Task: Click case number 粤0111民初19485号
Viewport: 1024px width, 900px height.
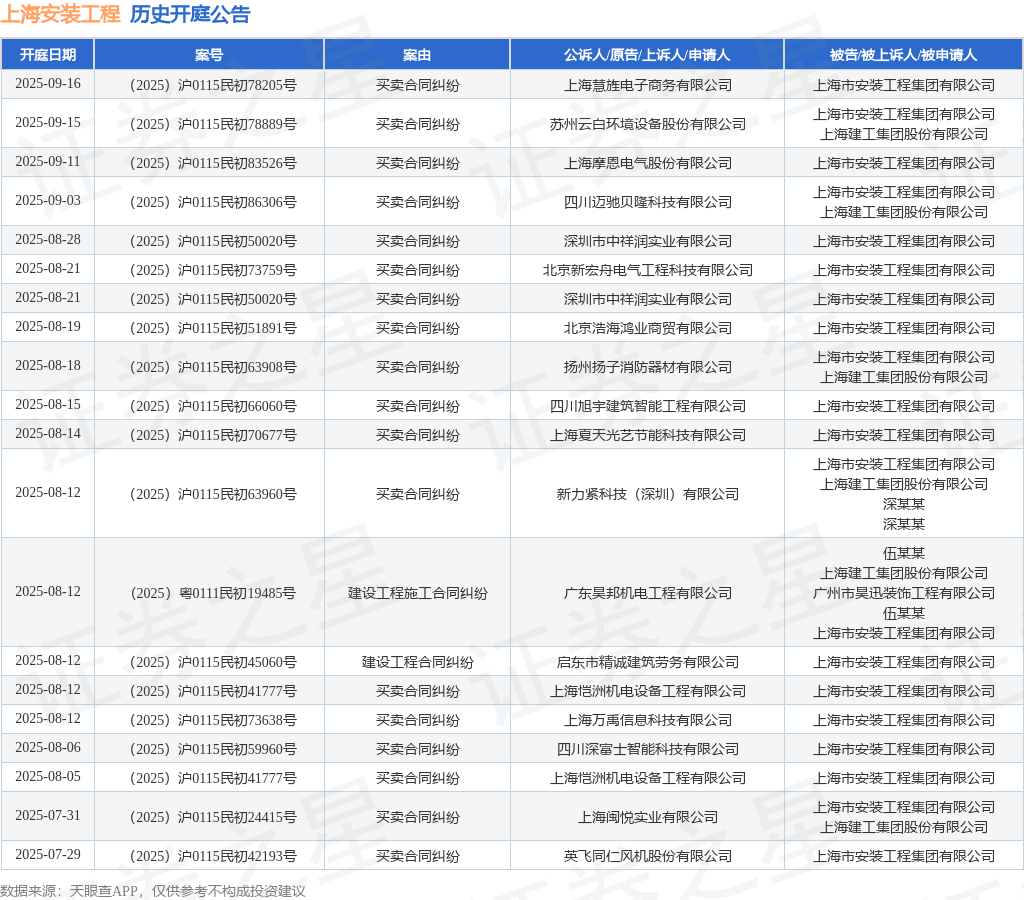Action: (213, 593)
